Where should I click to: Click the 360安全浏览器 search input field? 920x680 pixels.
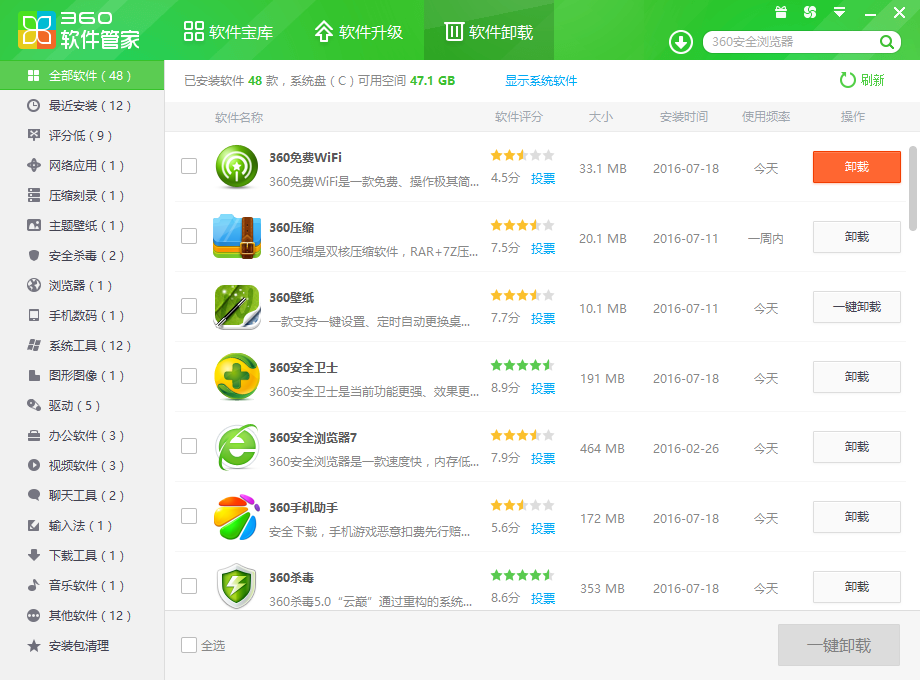[792, 42]
